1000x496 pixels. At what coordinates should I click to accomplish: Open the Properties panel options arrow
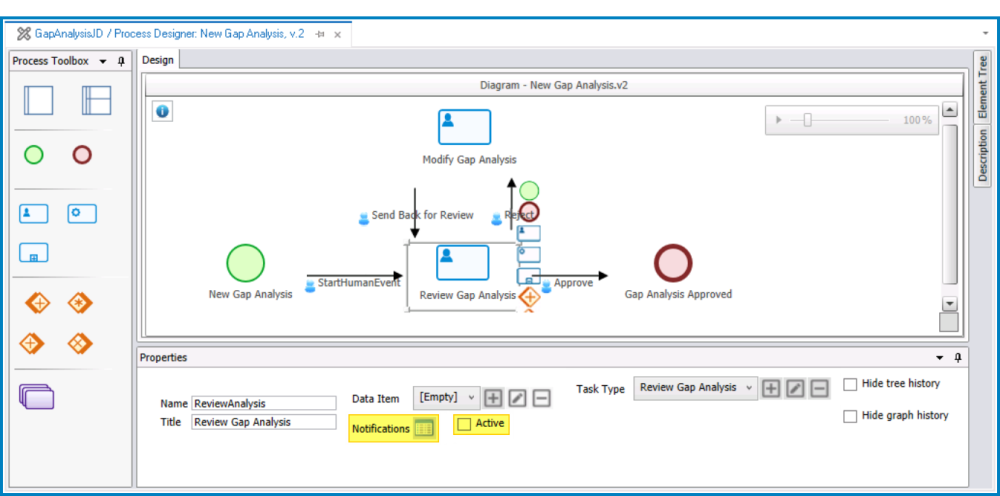tap(939, 358)
